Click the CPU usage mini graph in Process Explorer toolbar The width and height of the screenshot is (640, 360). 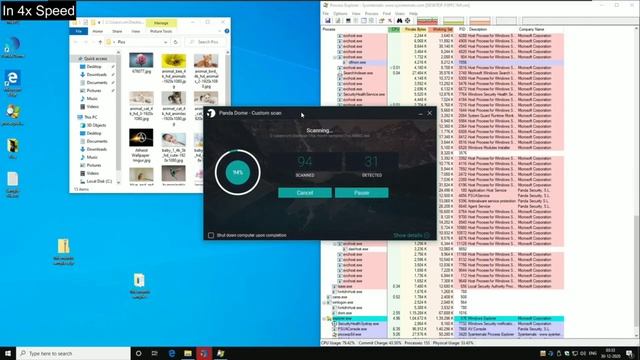point(427,20)
